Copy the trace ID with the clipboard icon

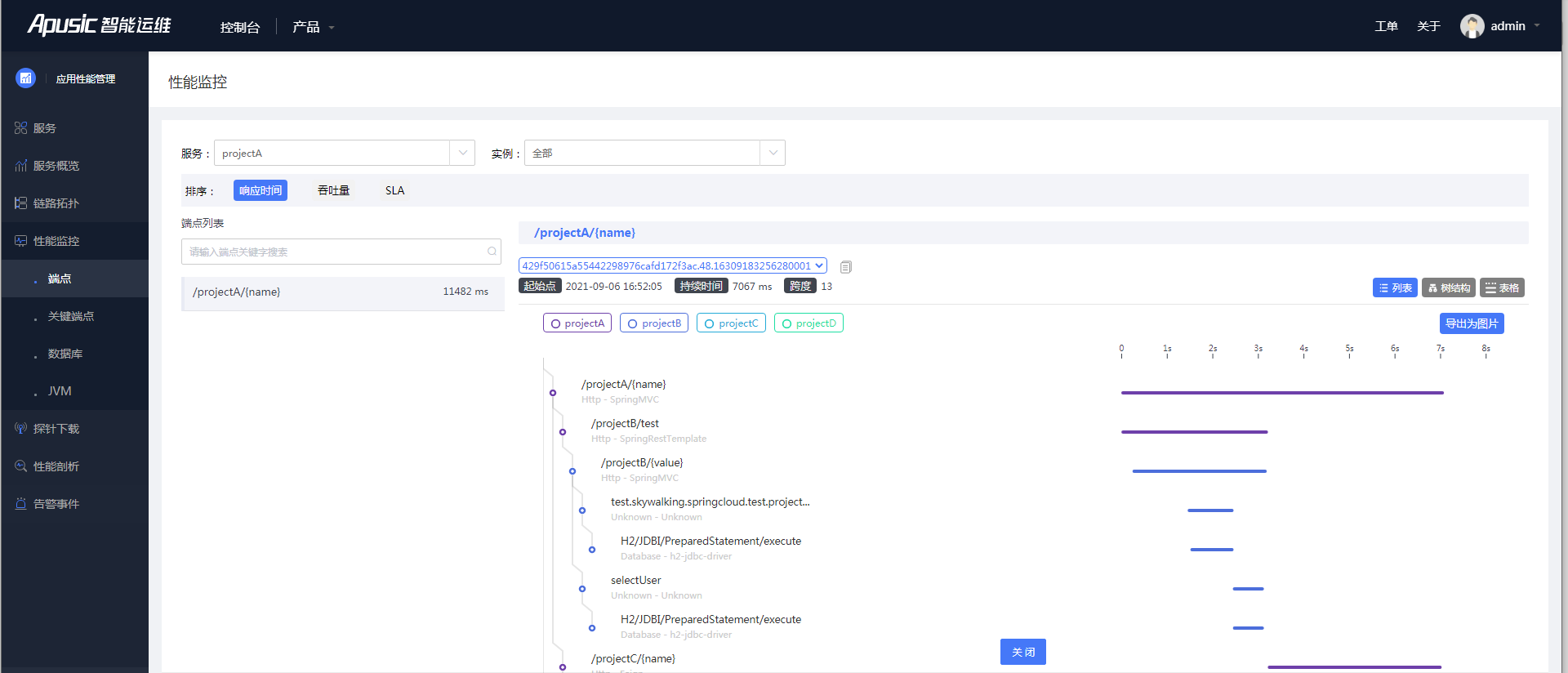[846, 267]
